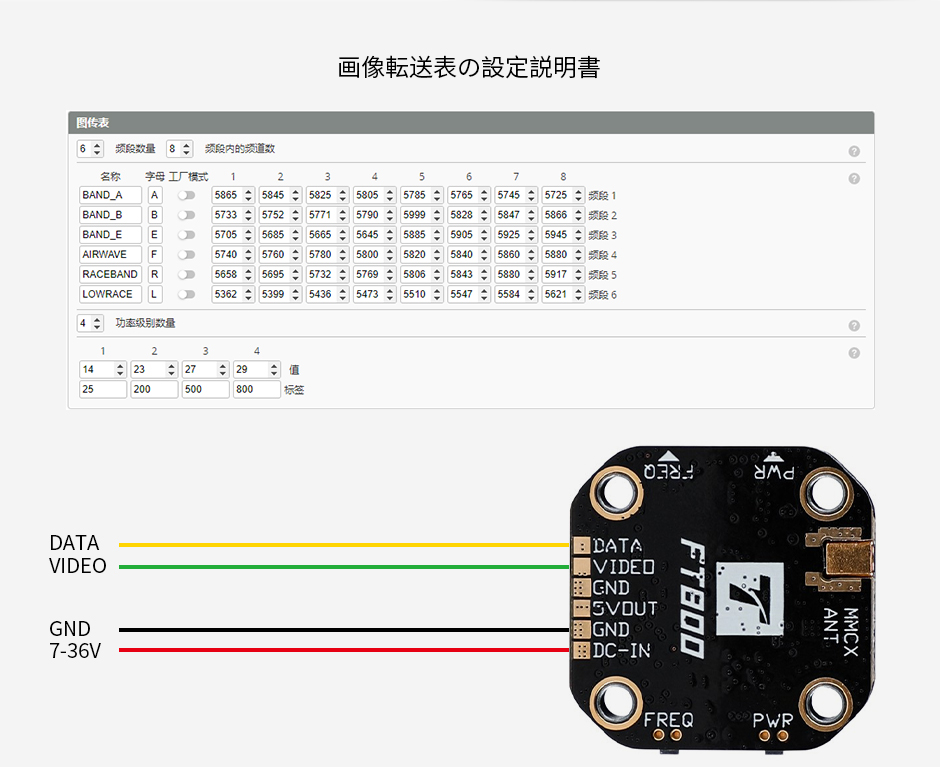This screenshot has width=940, height=767.
Task: Click the LOWRACE name field
Action: point(110,294)
